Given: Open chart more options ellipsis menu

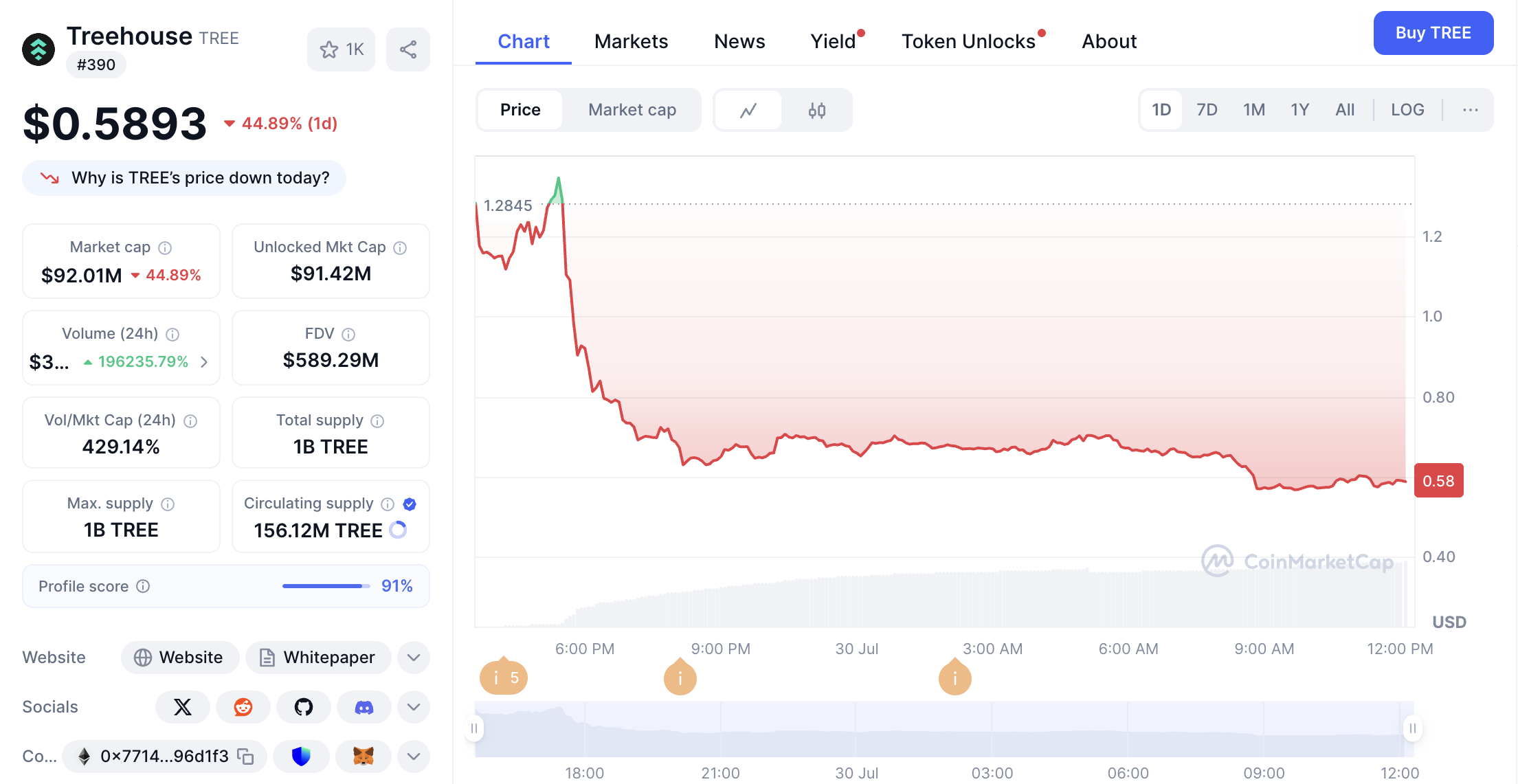Looking at the screenshot, I should tap(1471, 110).
